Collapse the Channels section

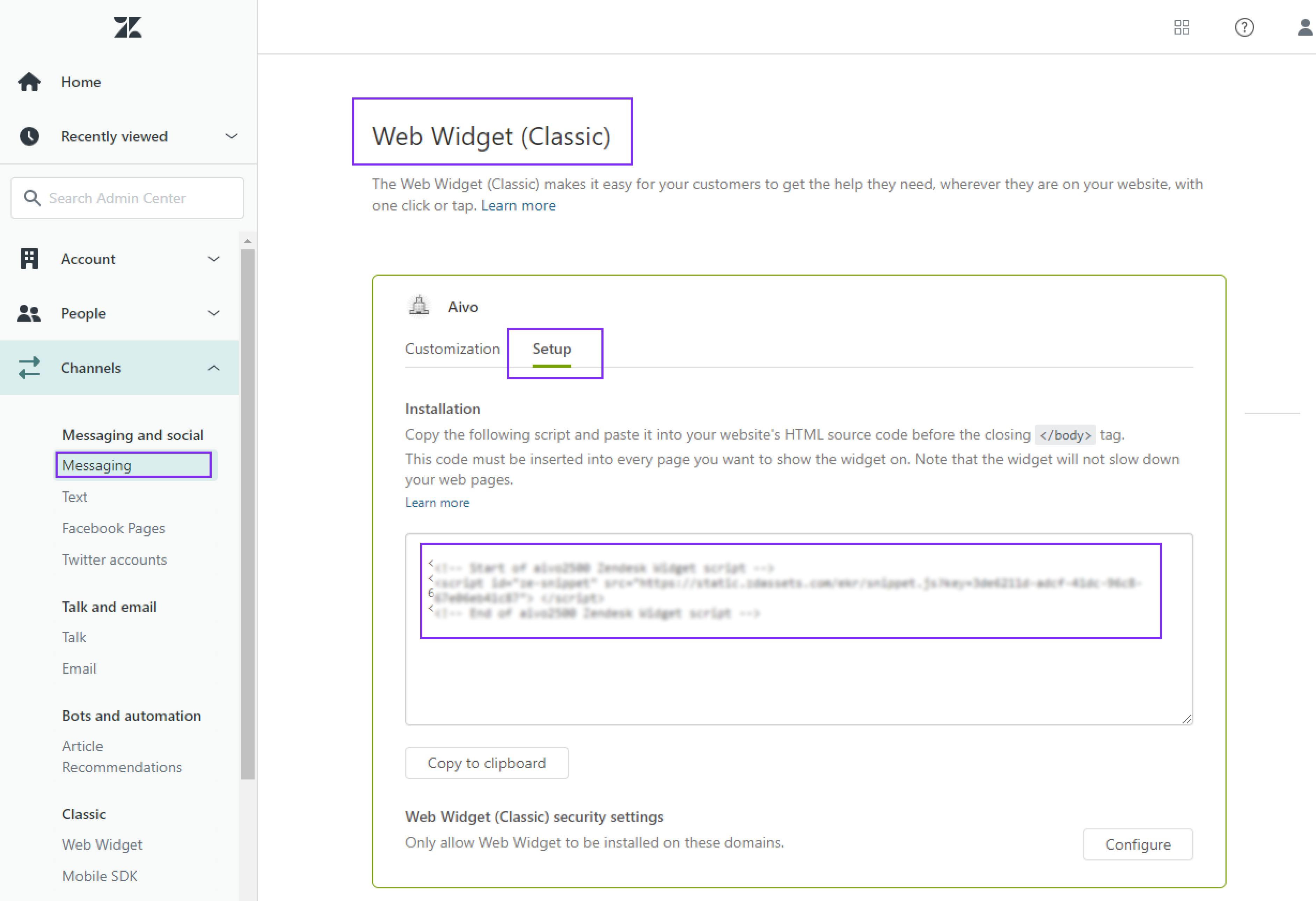213,367
